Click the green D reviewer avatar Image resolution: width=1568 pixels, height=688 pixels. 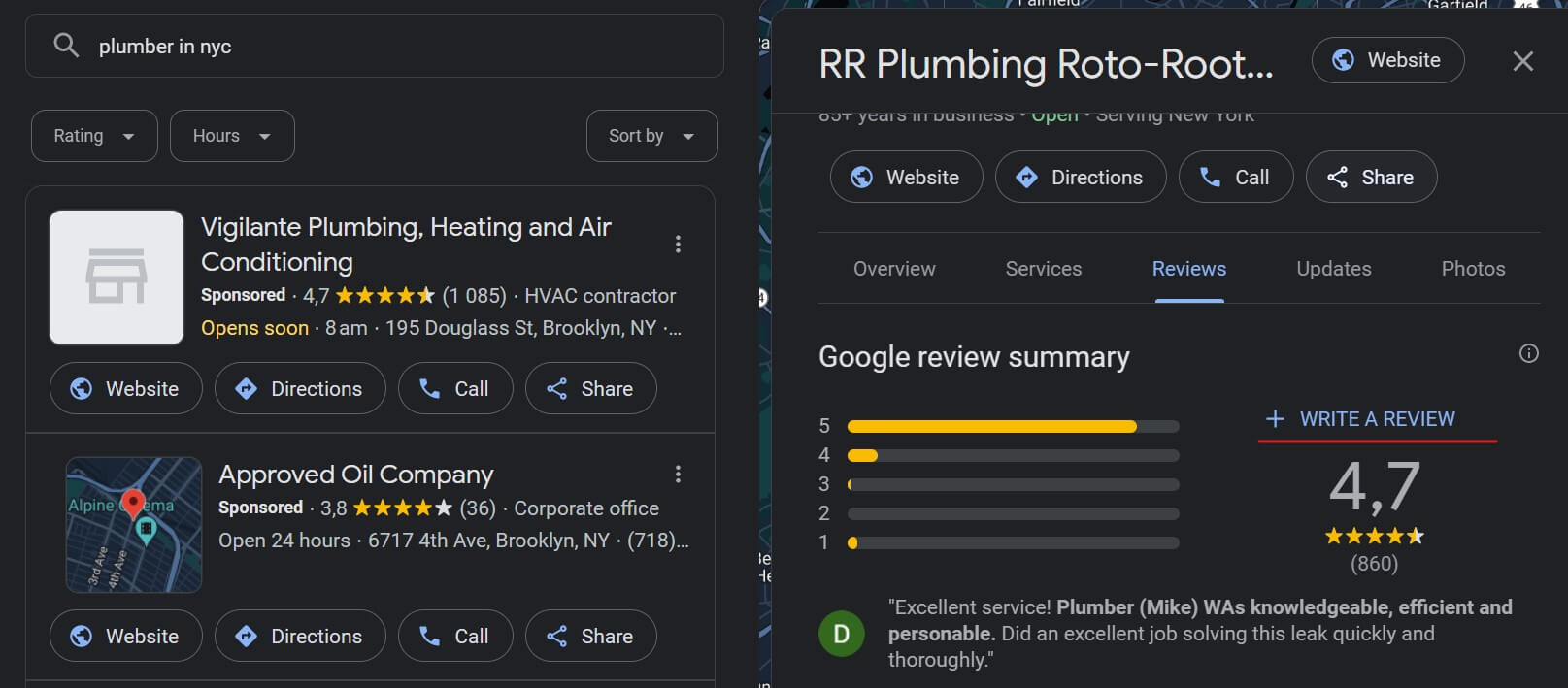tap(842, 634)
